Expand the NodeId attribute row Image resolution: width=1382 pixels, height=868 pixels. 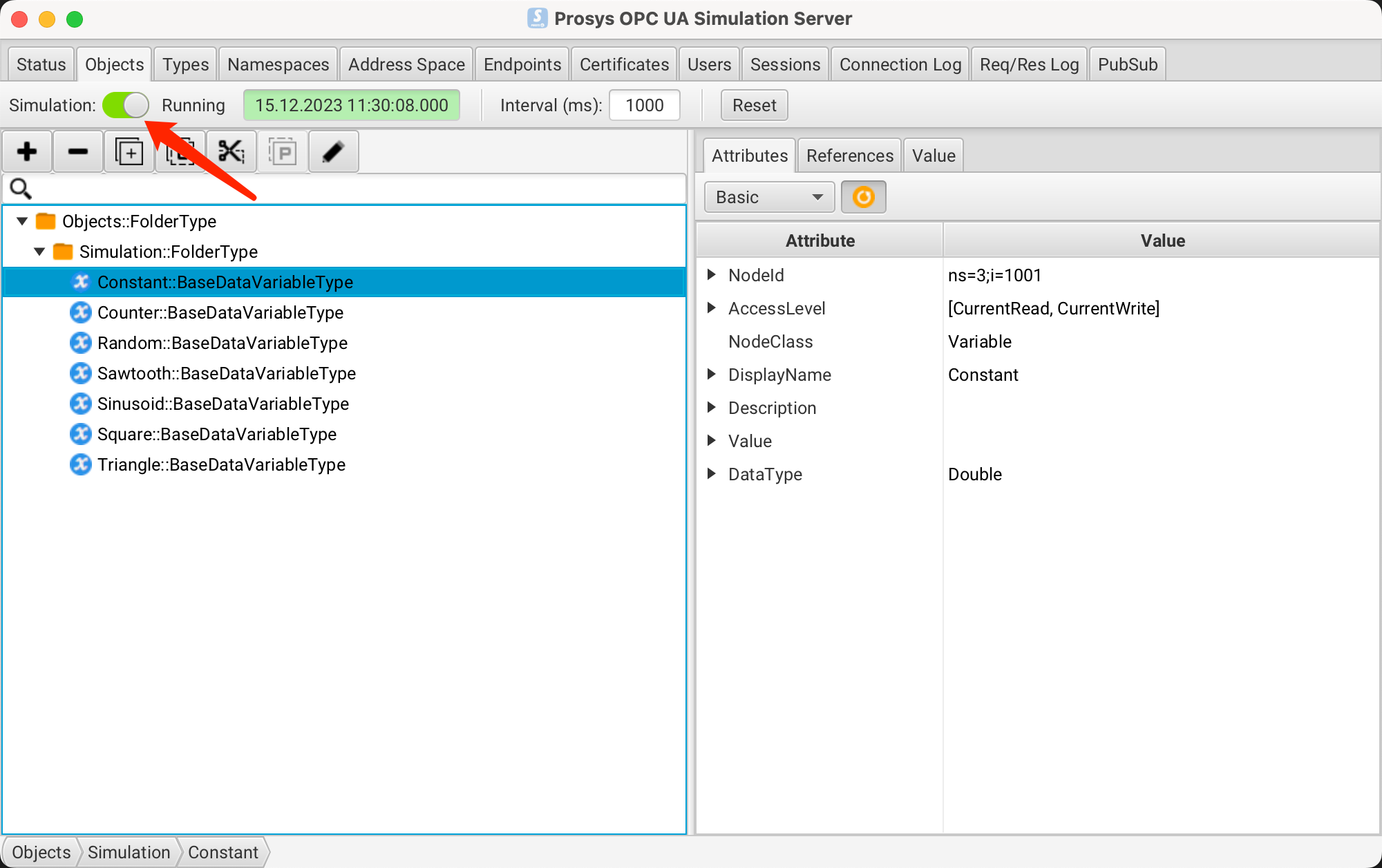pyautogui.click(x=711, y=275)
